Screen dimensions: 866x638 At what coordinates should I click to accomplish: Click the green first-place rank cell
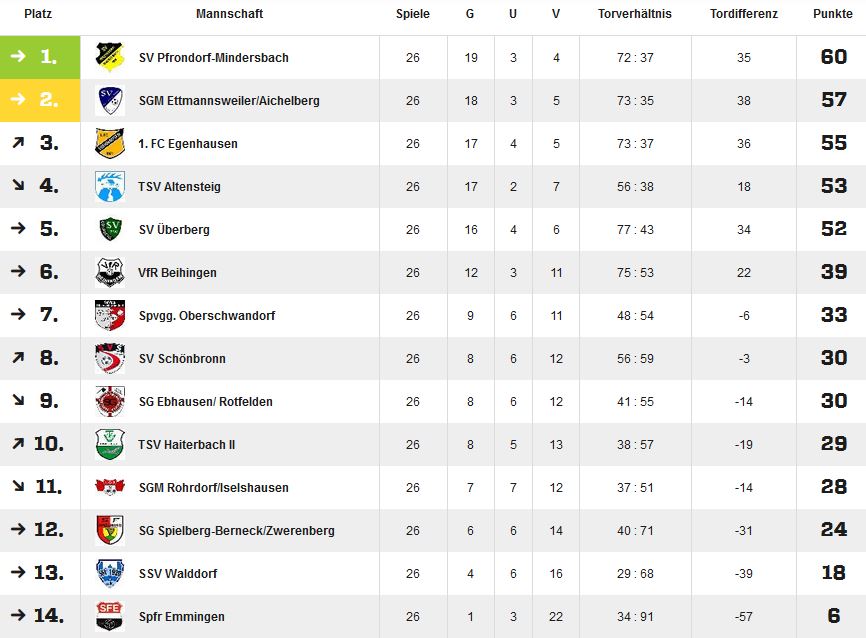40,57
